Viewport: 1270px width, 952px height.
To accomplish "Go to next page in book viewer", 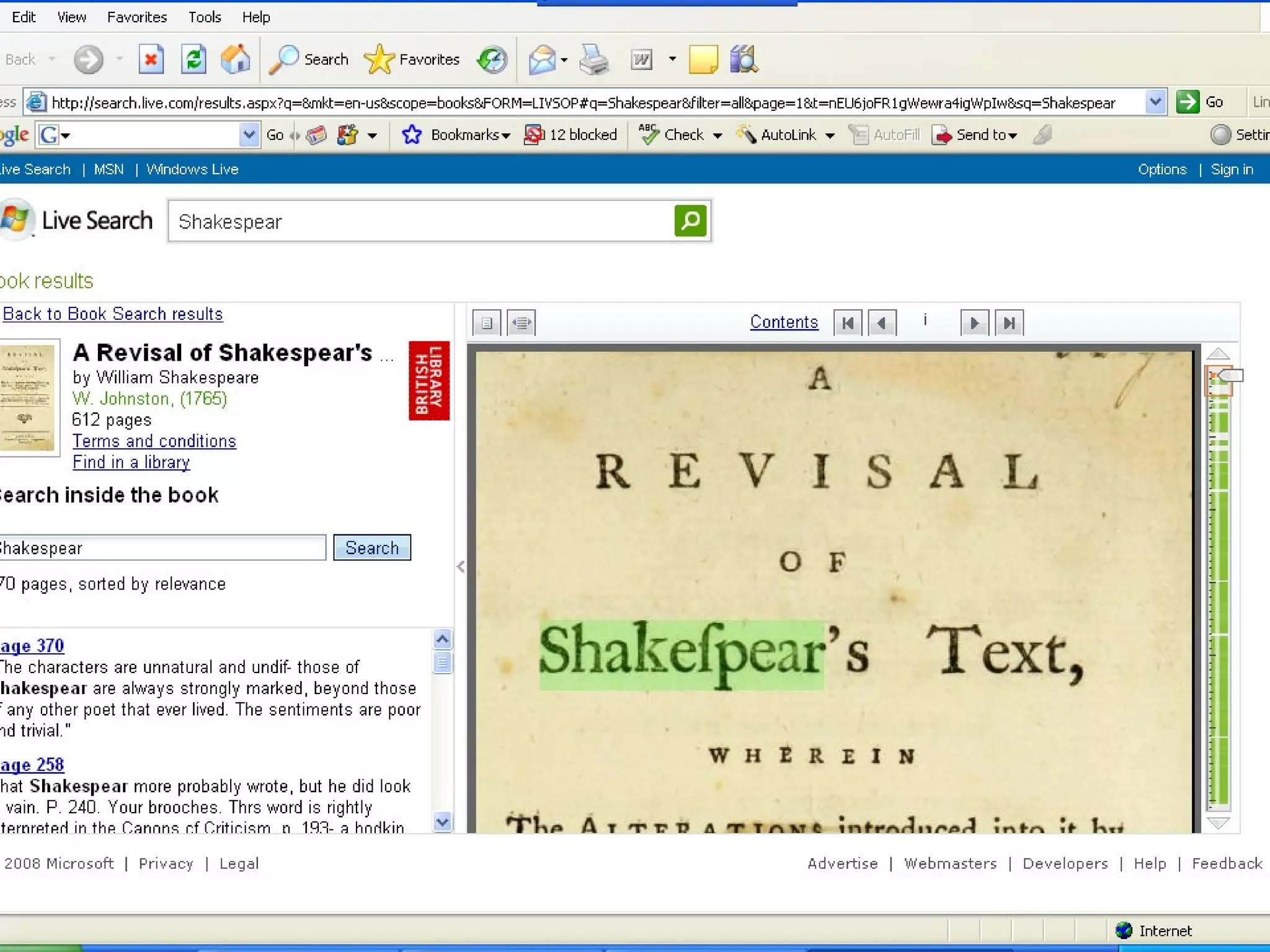I will [974, 323].
